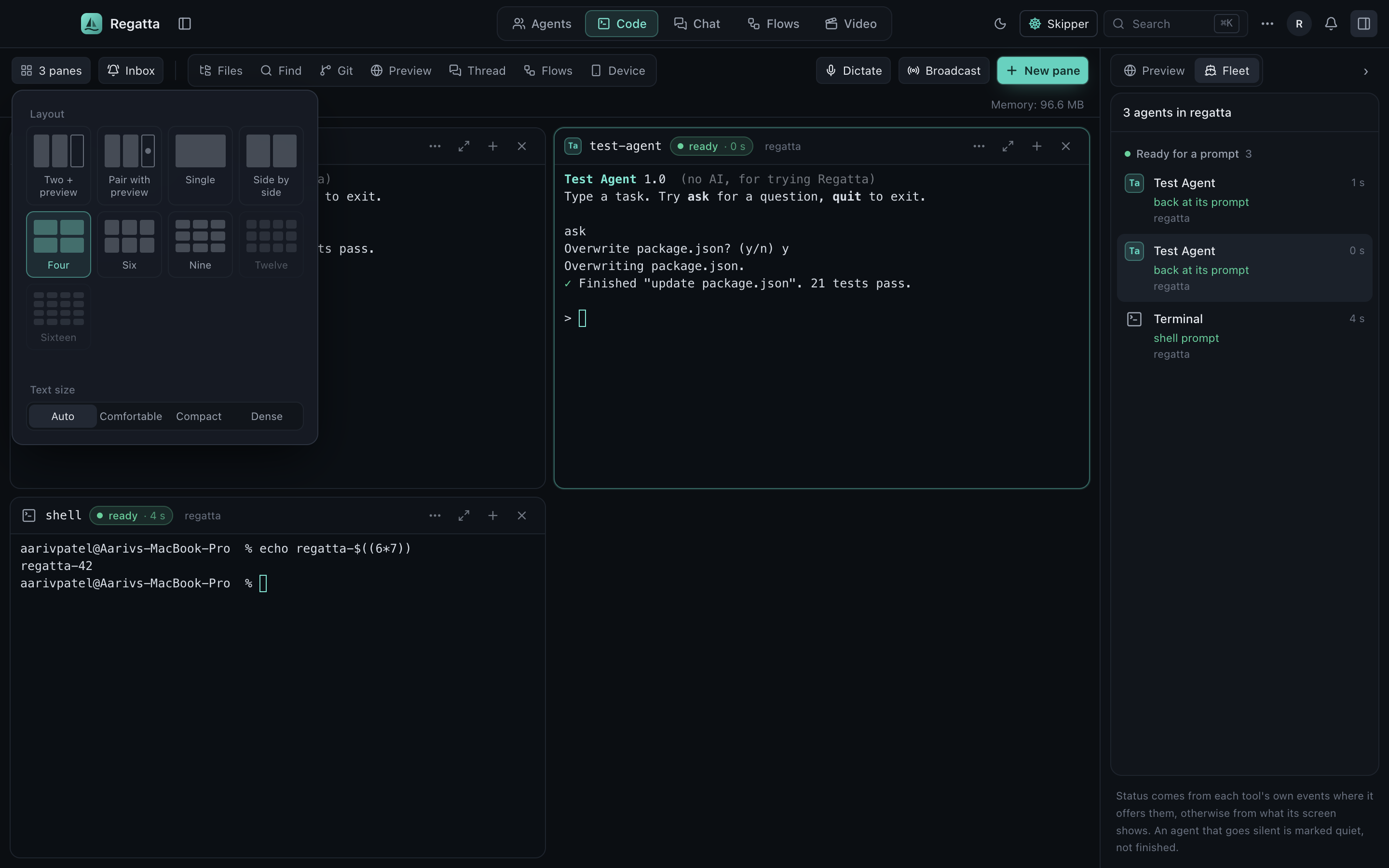The height and width of the screenshot is (868, 1389).
Task: Close the partly hidden pane
Action: [522, 147]
